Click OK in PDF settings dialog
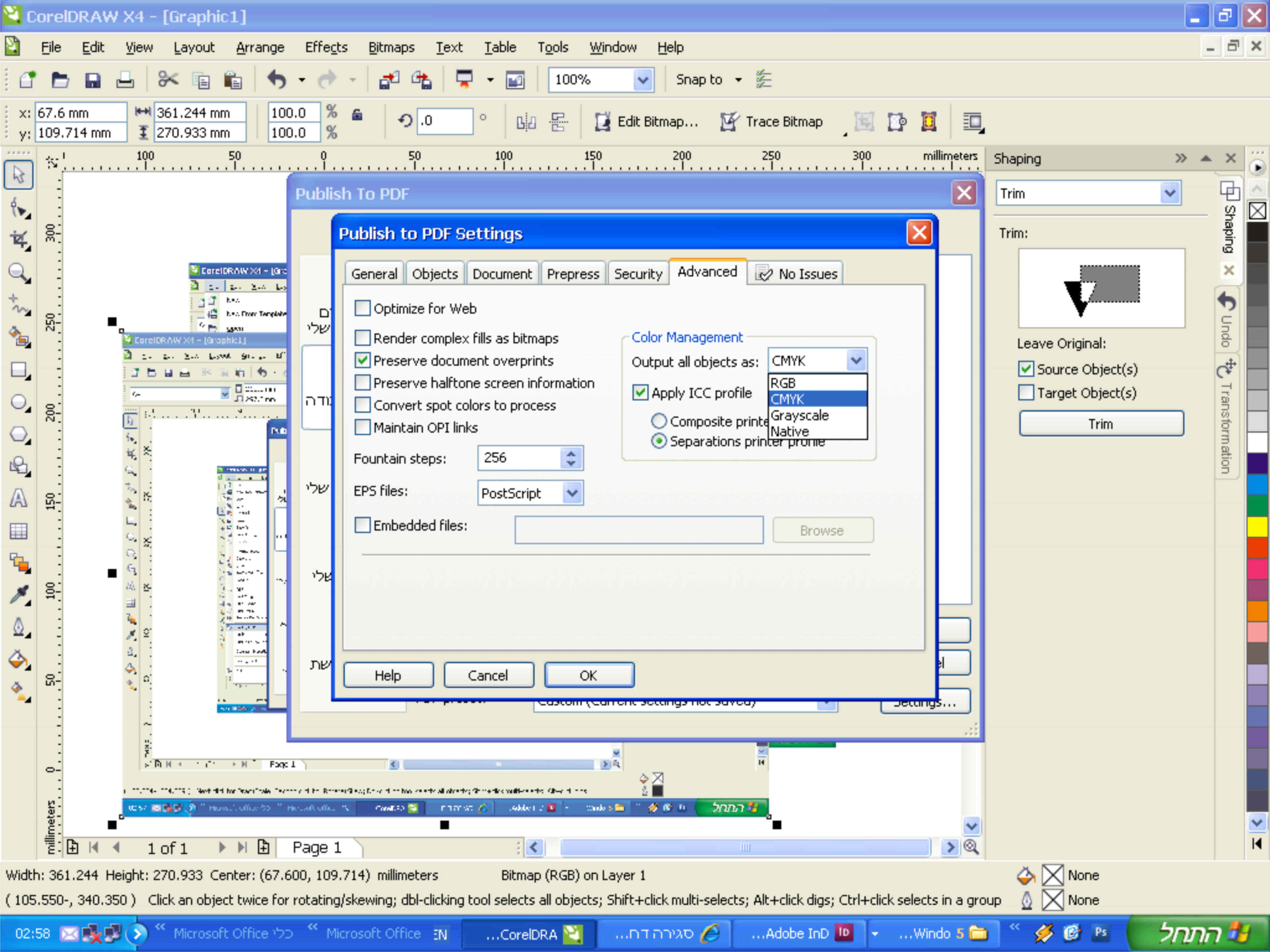 pos(589,676)
